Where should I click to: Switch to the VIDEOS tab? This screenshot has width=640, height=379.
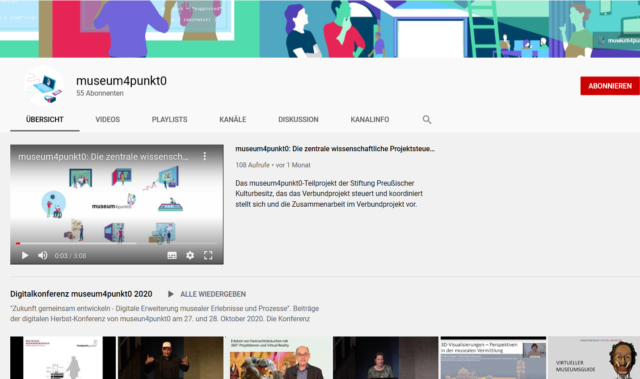click(108, 120)
